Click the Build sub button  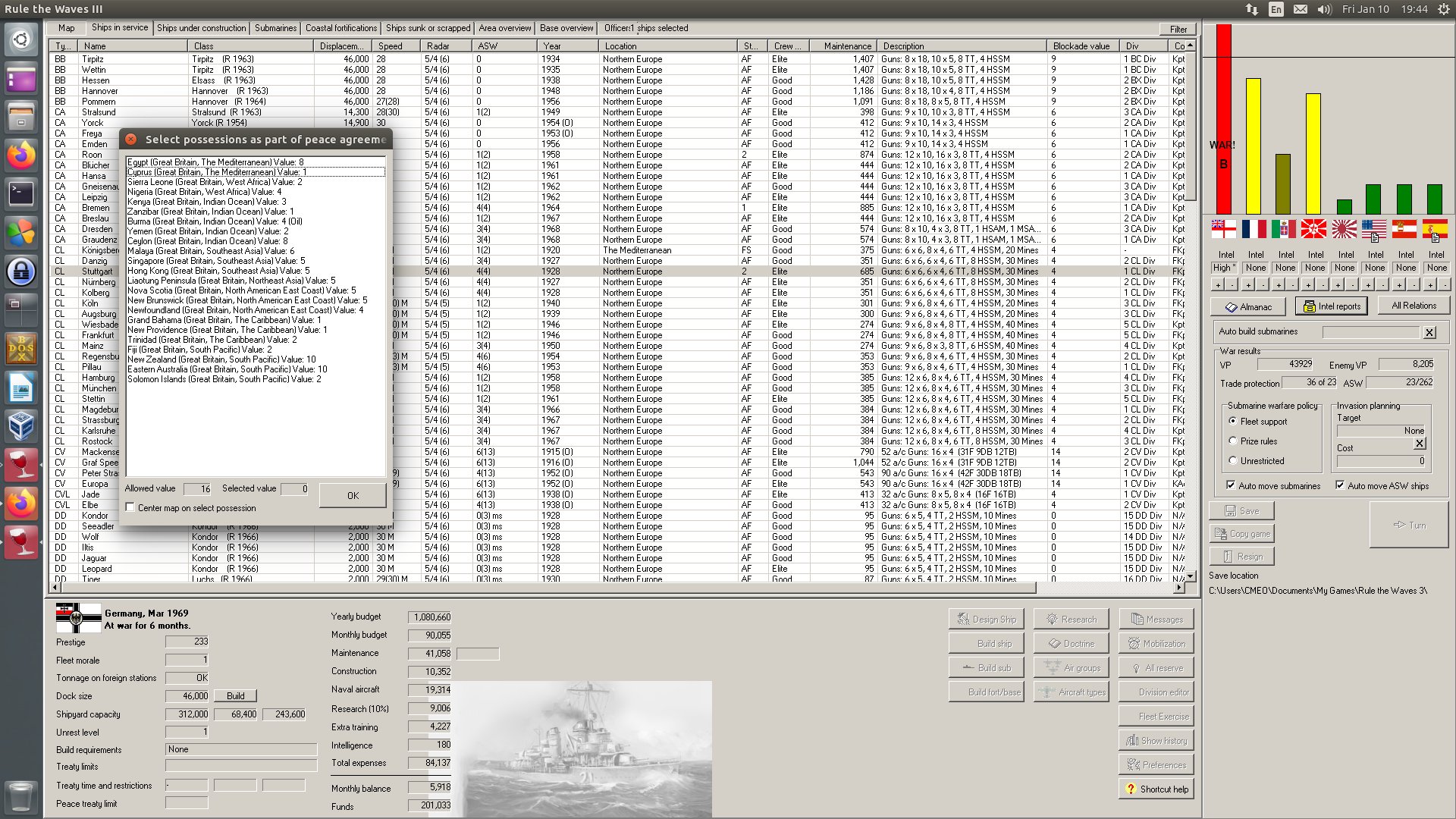click(986, 667)
